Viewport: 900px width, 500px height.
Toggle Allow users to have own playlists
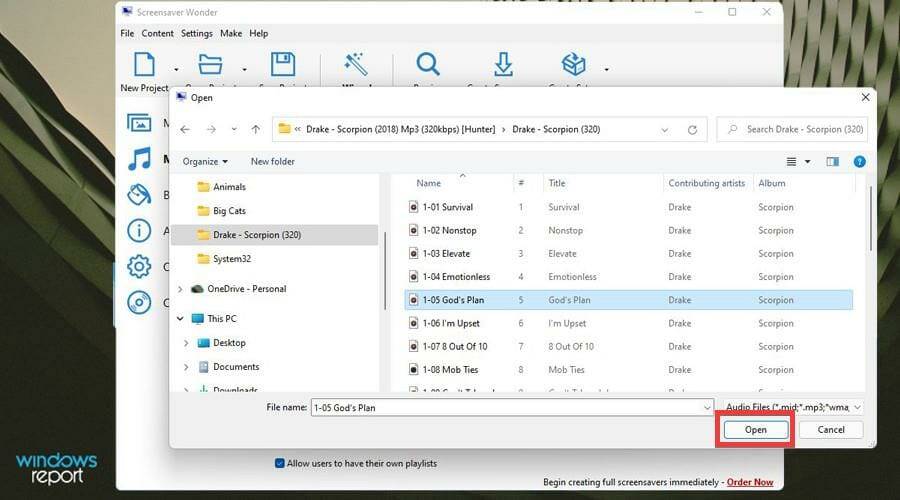pyautogui.click(x=280, y=463)
